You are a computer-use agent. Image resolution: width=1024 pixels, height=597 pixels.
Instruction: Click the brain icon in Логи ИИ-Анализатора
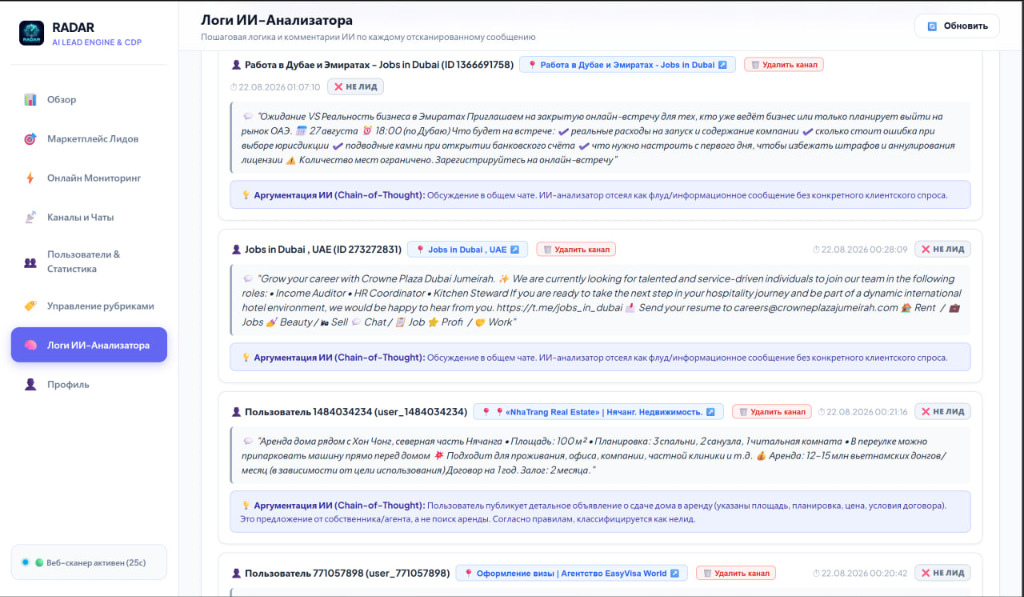click(30, 345)
